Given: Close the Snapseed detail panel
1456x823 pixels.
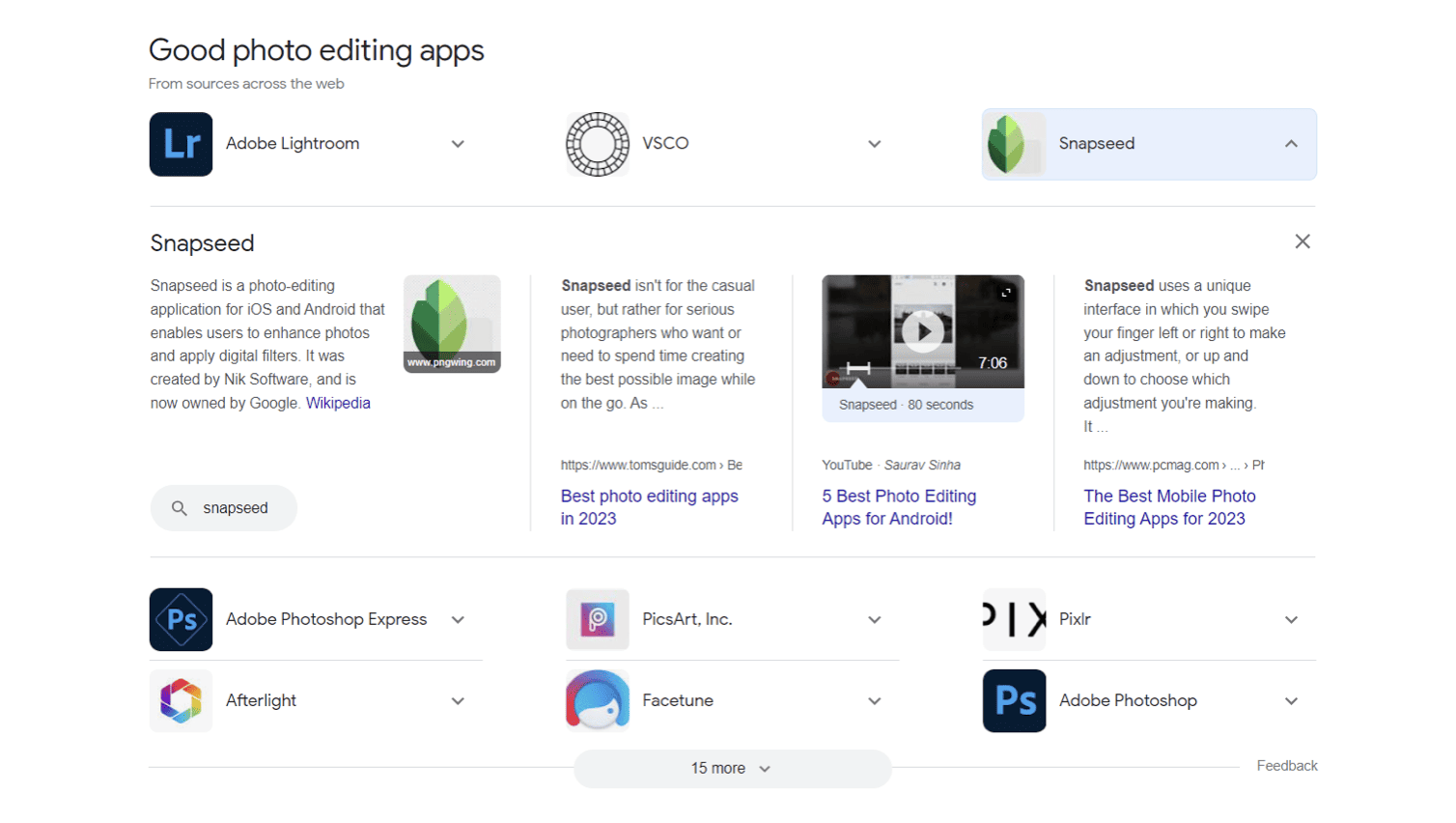Looking at the screenshot, I should coord(1302,241).
